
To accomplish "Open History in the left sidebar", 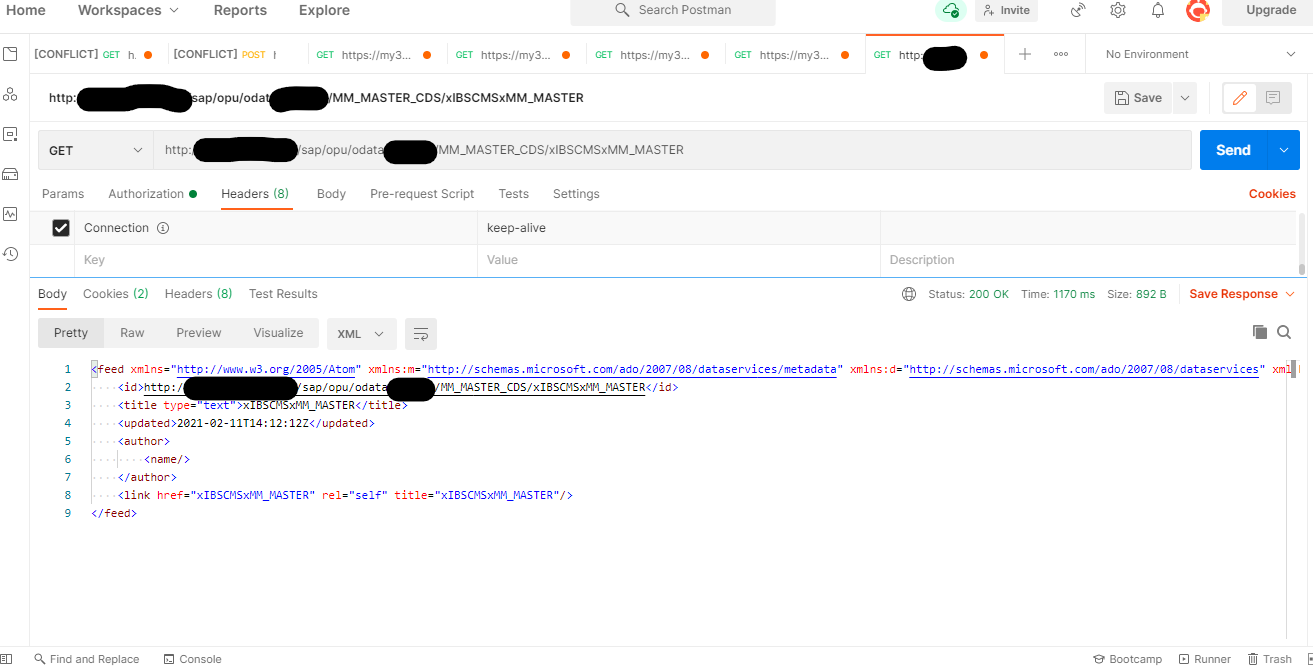I will point(11,254).
